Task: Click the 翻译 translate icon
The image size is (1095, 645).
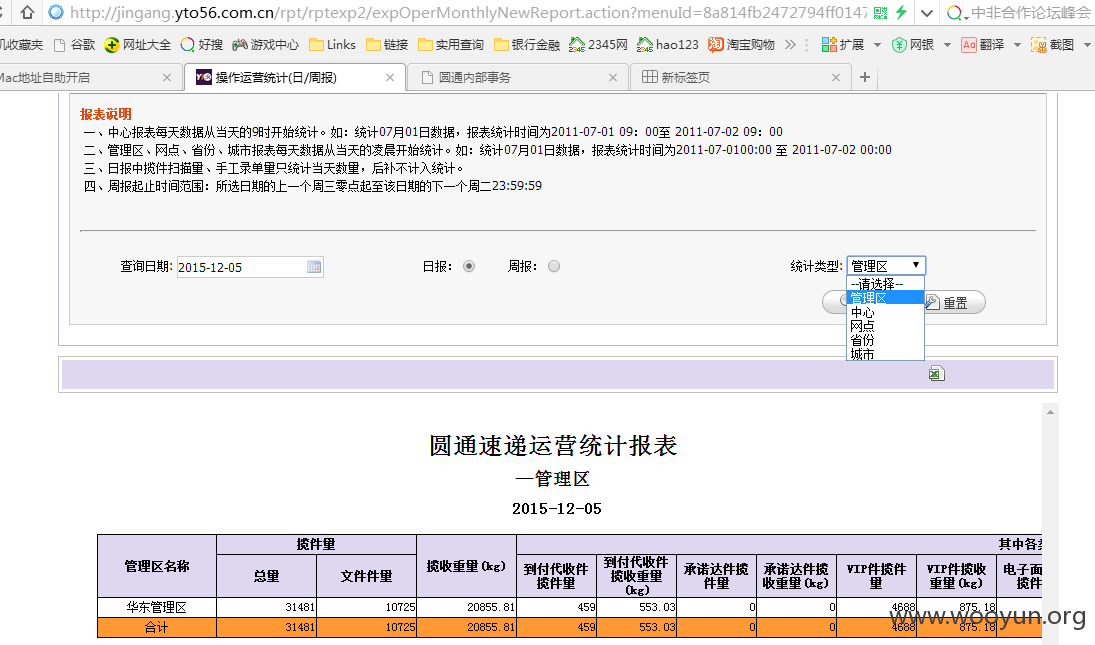Action: [x=969, y=45]
